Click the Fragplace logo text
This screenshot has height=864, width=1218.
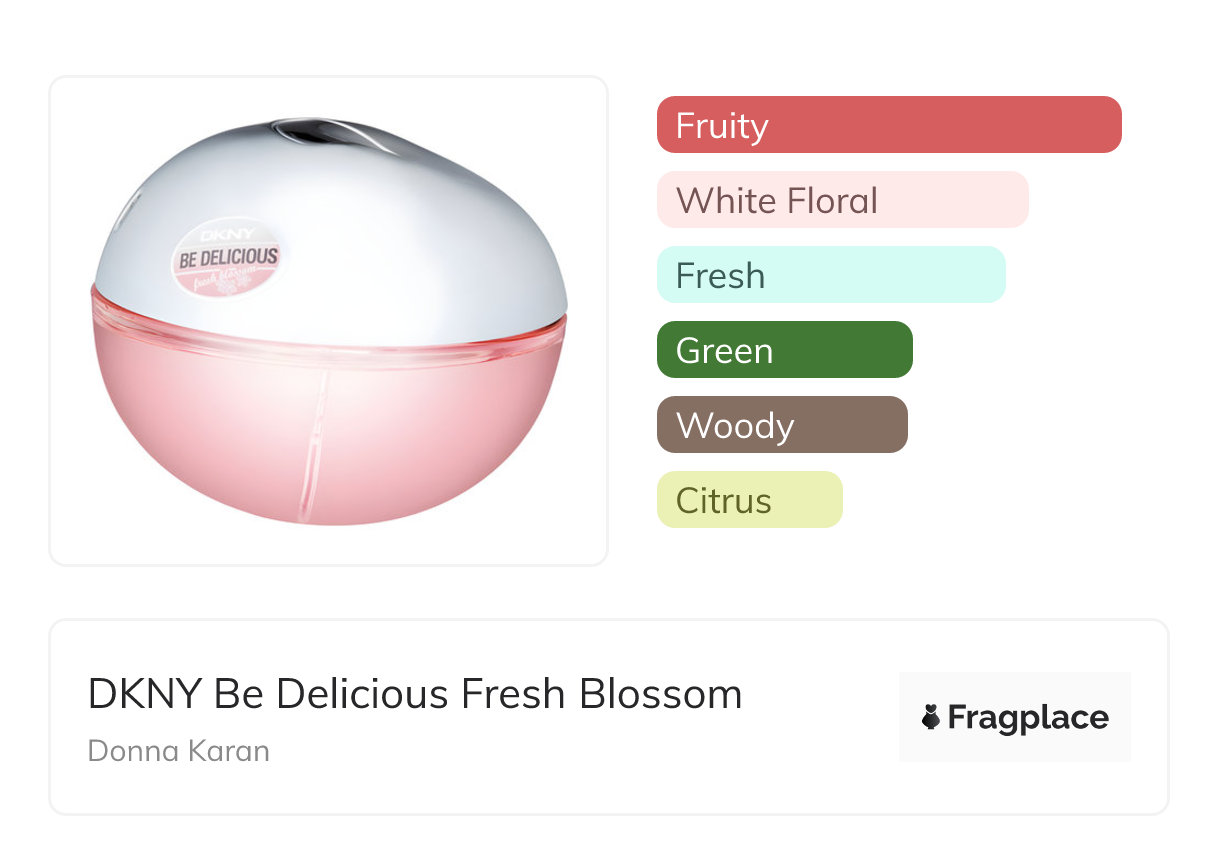[1028, 717]
